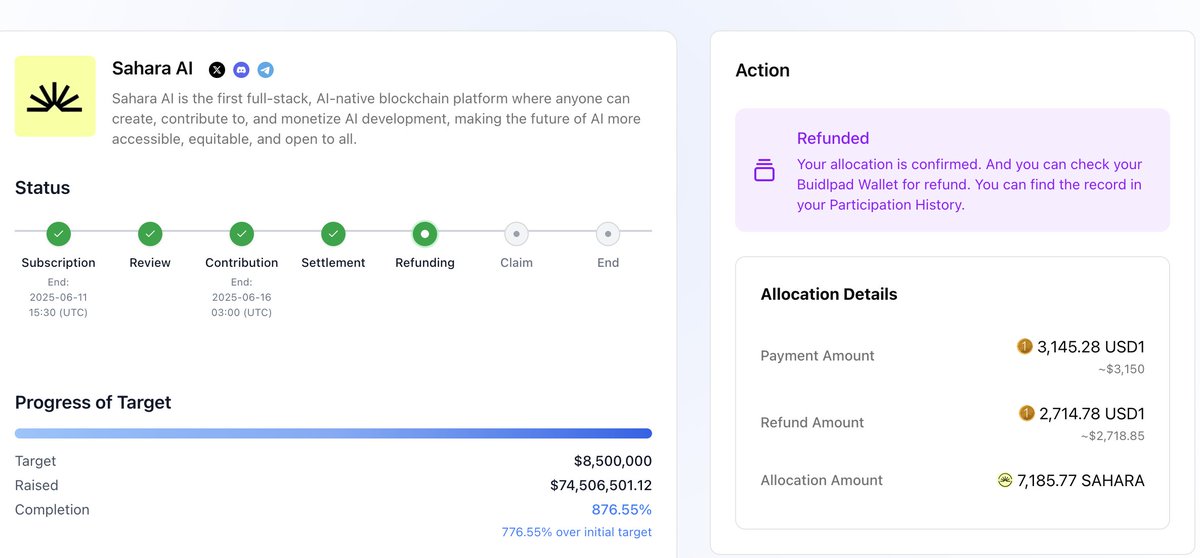The image size is (1200, 558).
Task: Click the Settlement step checkmark
Action: tap(334, 234)
